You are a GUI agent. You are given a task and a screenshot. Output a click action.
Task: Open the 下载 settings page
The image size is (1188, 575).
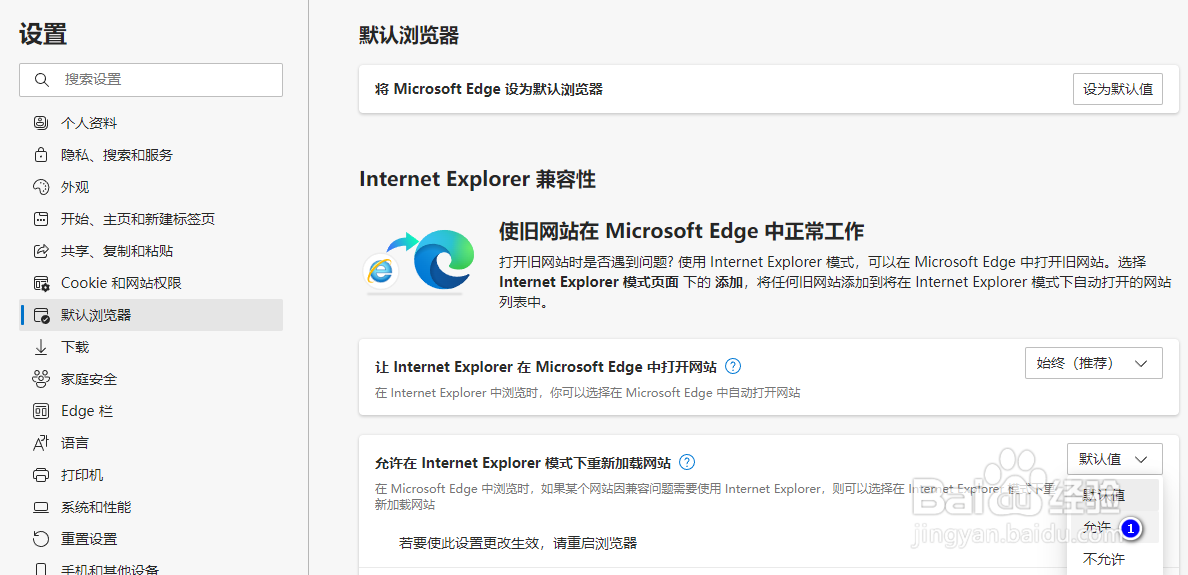point(151,347)
